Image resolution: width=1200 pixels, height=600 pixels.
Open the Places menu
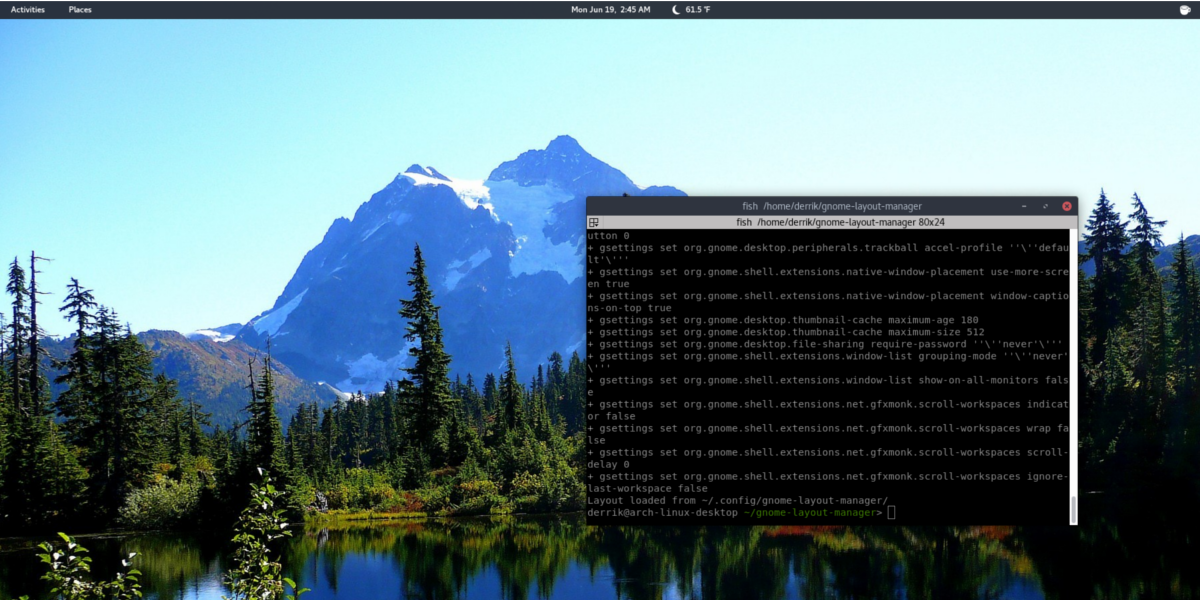pyautogui.click(x=80, y=9)
